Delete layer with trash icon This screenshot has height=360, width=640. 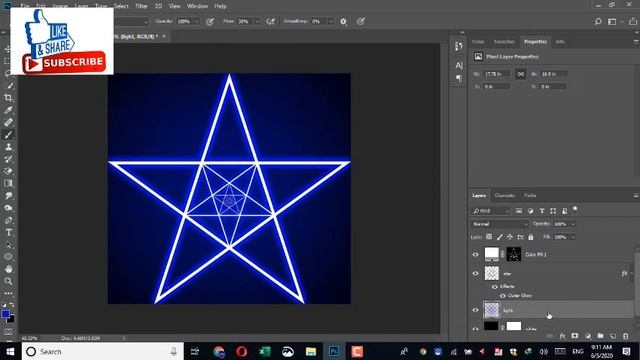(x=625, y=336)
